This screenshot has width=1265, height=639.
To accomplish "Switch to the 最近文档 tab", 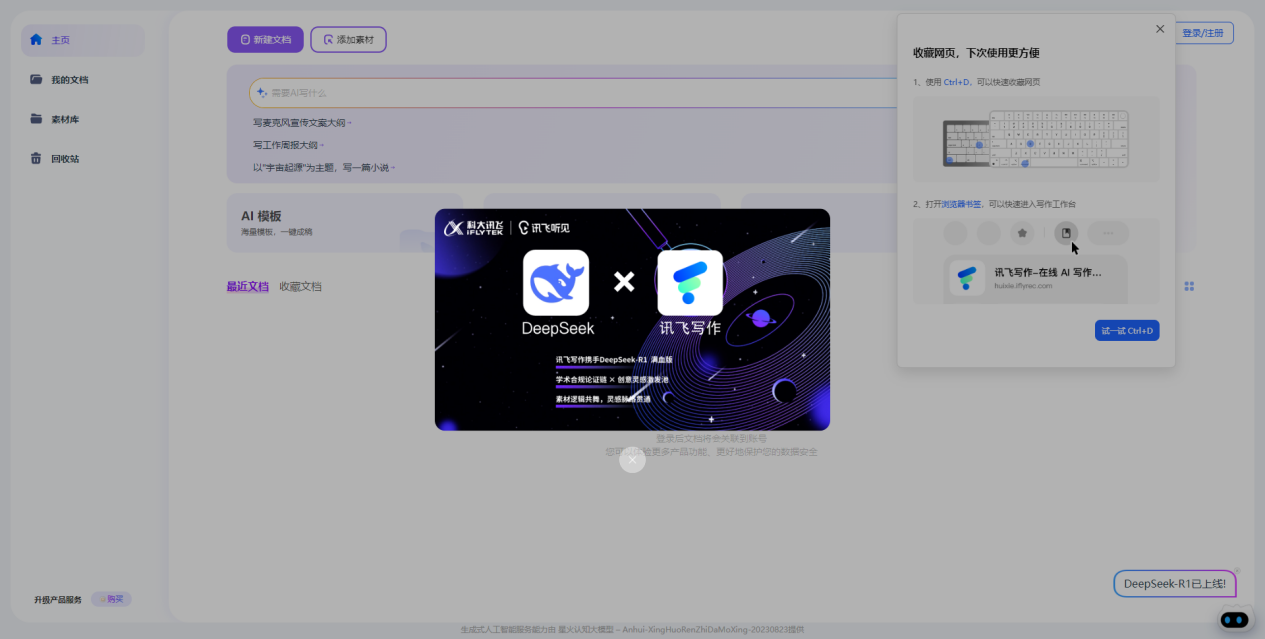I will (x=248, y=286).
